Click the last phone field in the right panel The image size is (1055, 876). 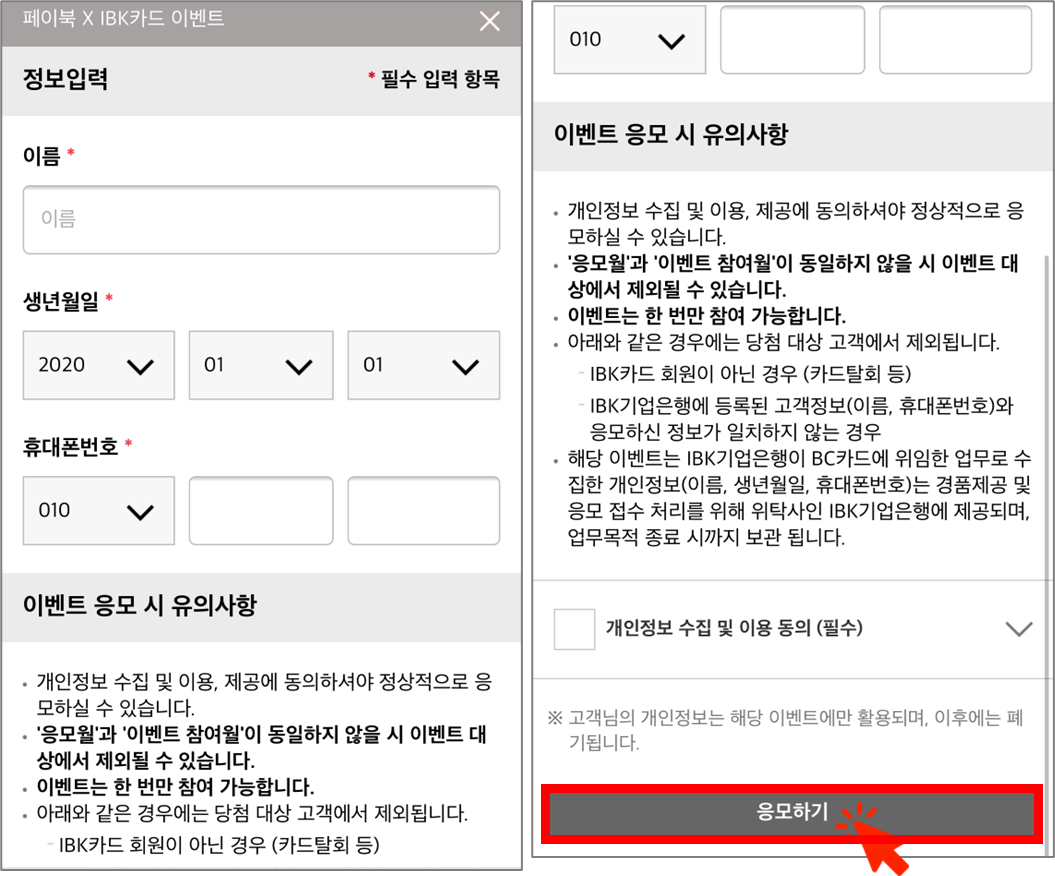(955, 40)
